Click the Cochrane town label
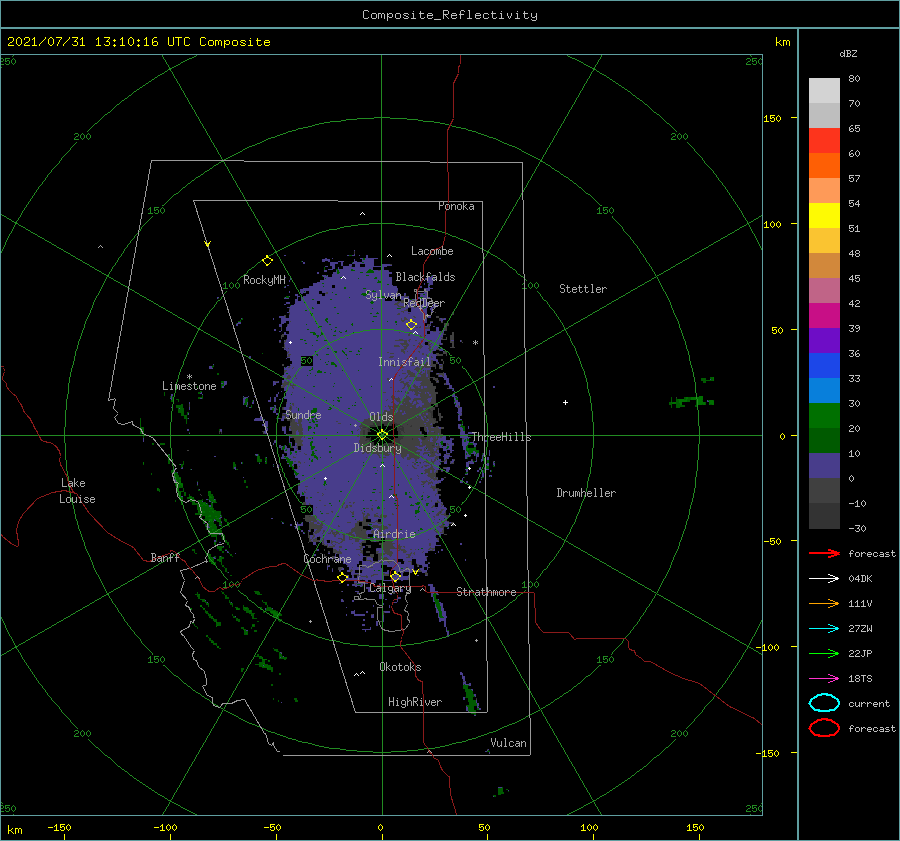 327,559
